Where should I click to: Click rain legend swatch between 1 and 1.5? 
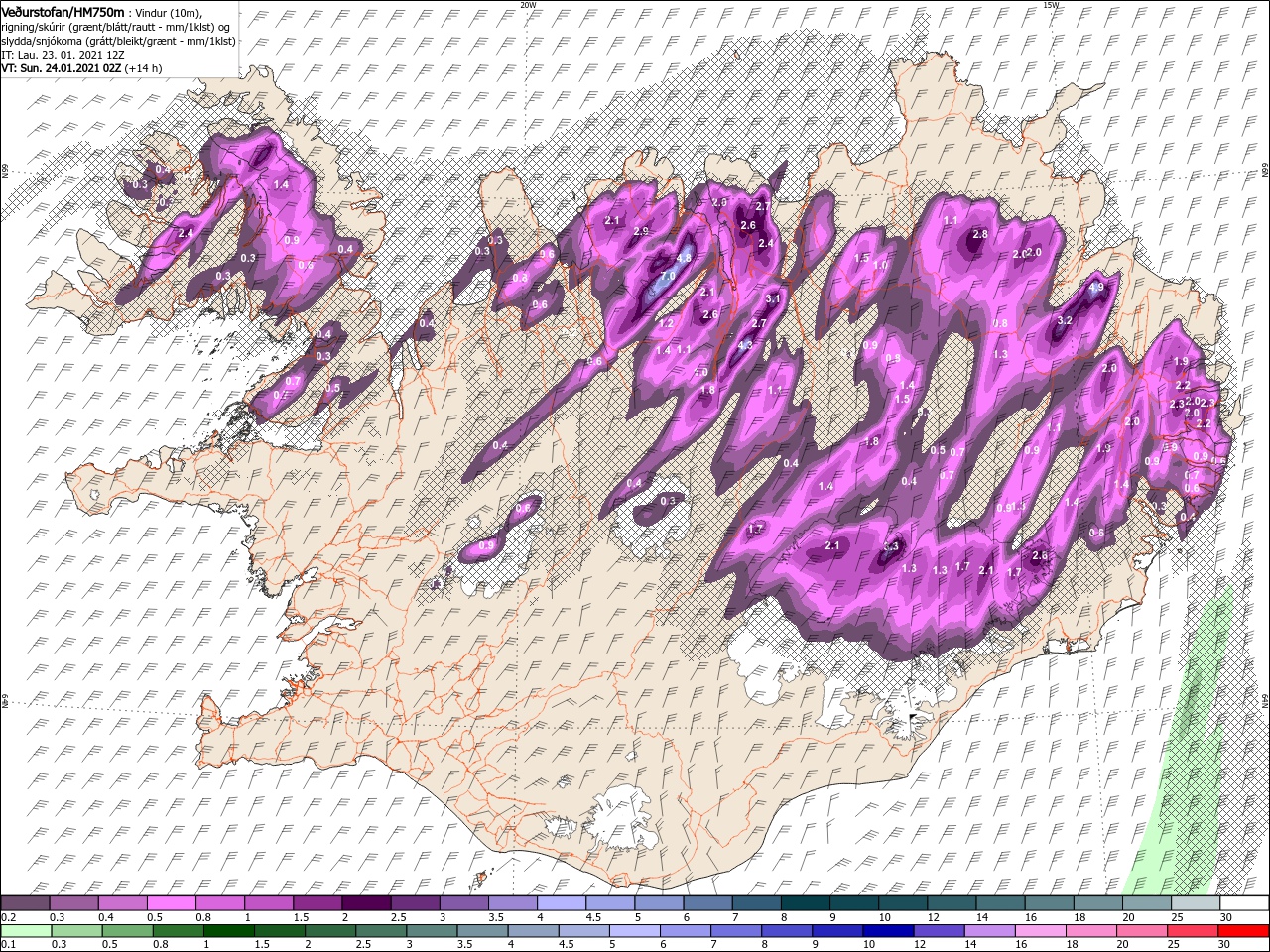pos(230,931)
